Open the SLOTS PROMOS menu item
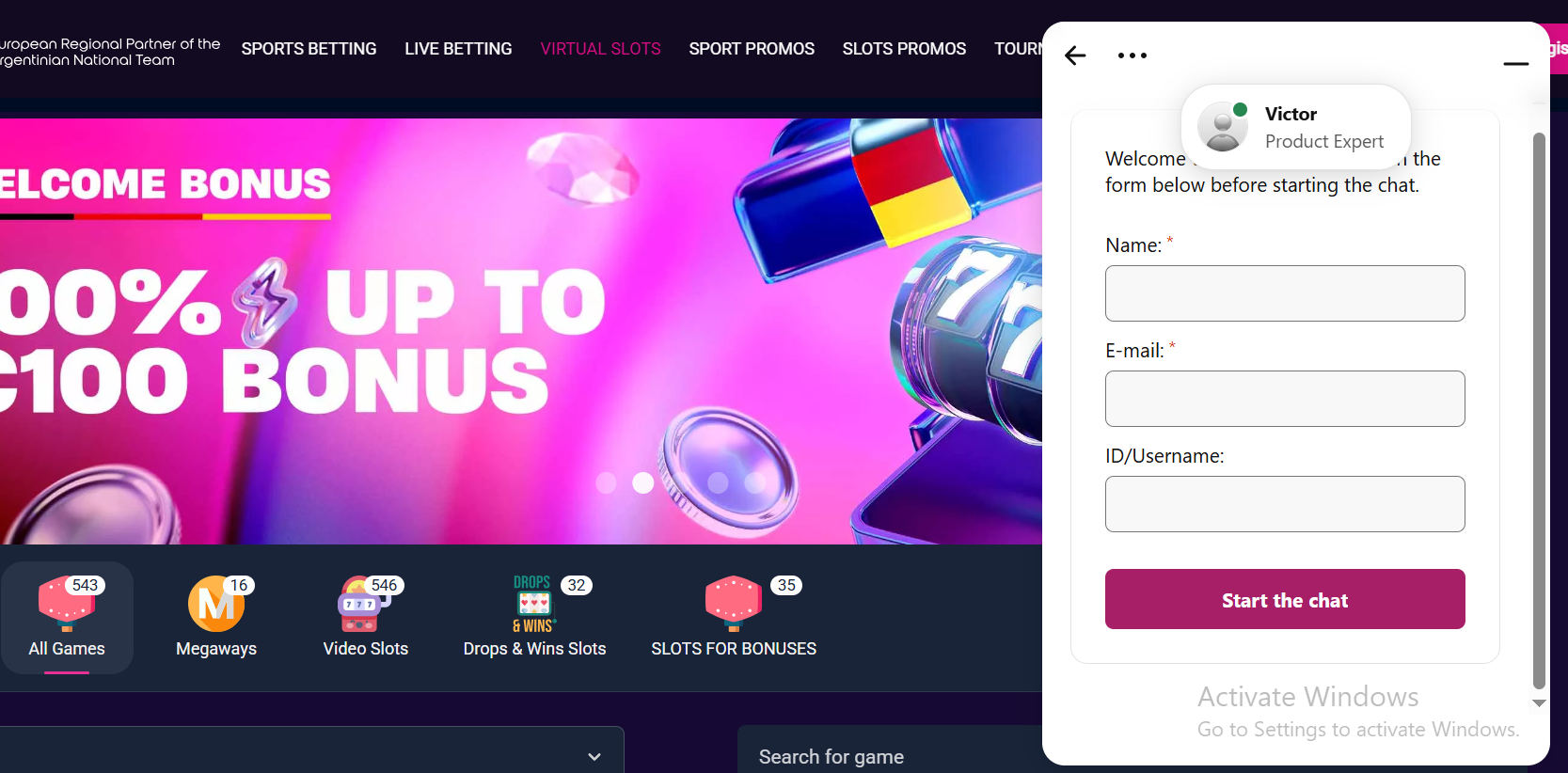The height and width of the screenshot is (773, 1568). [x=904, y=49]
